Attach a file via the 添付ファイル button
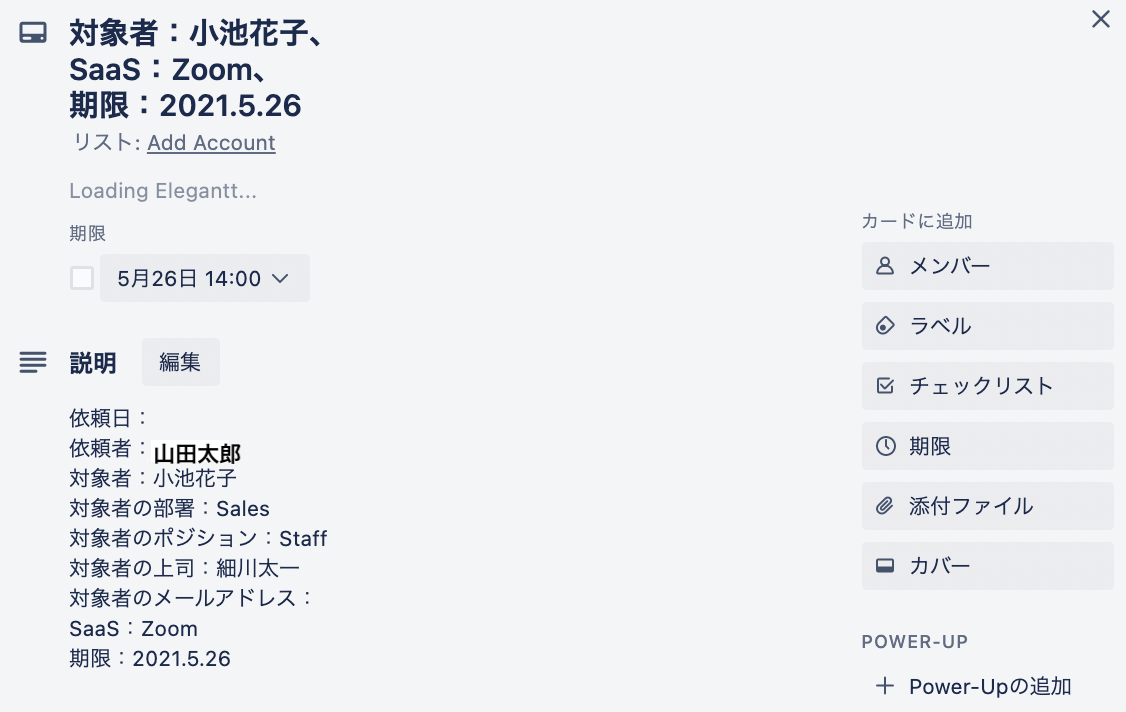 [x=987, y=506]
